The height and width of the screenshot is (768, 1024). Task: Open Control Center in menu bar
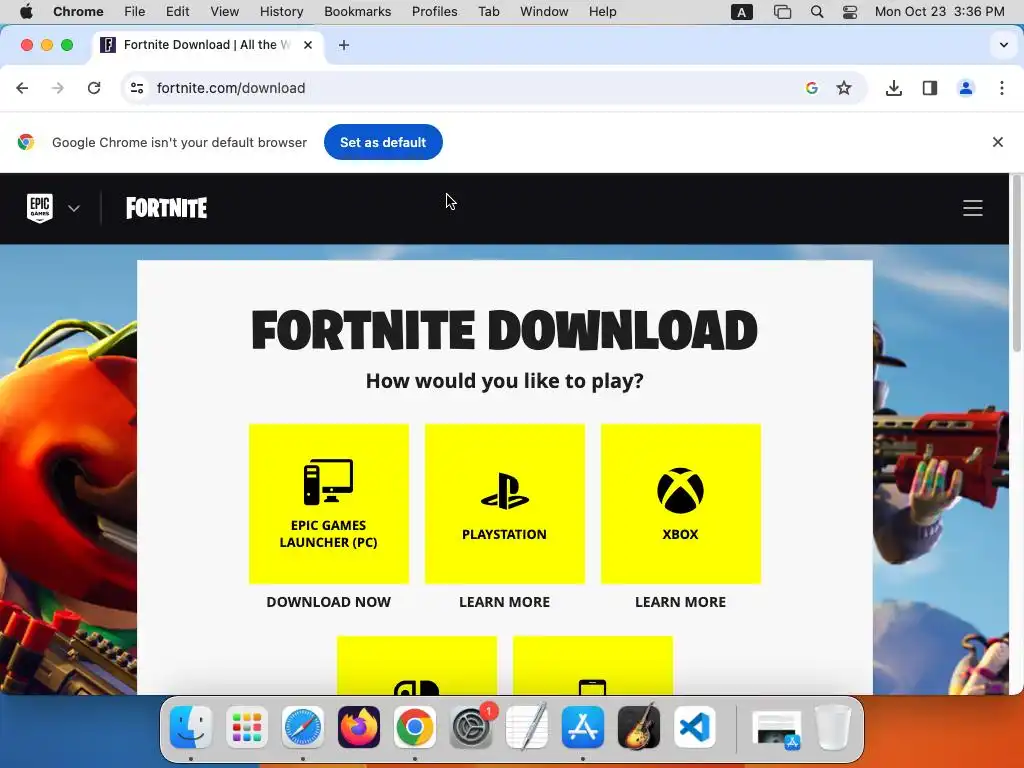click(x=850, y=12)
